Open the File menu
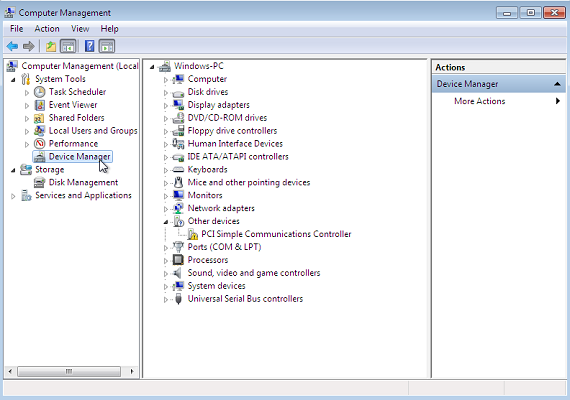 pyautogui.click(x=16, y=29)
